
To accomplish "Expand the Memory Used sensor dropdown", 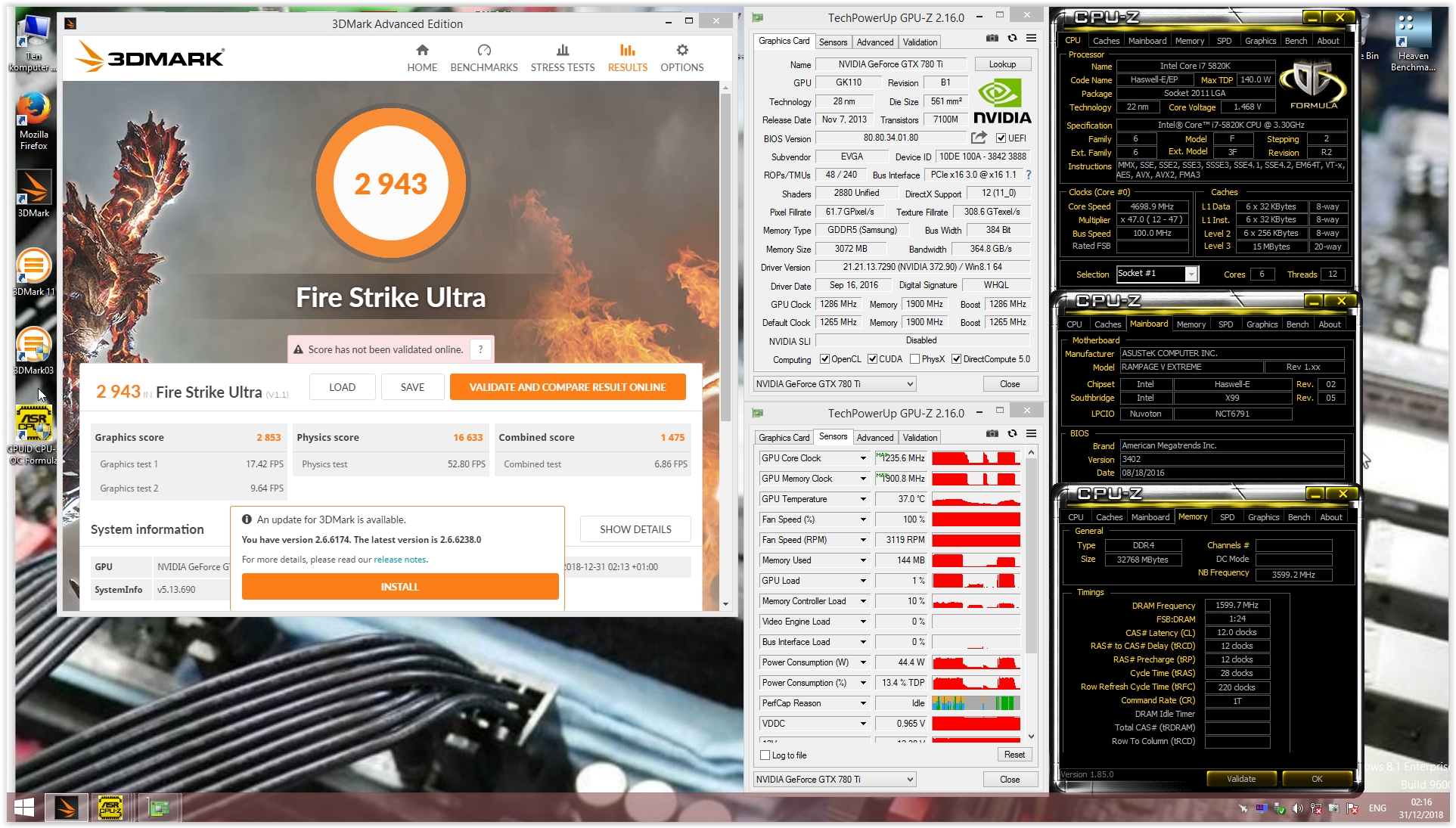I will 863,560.
